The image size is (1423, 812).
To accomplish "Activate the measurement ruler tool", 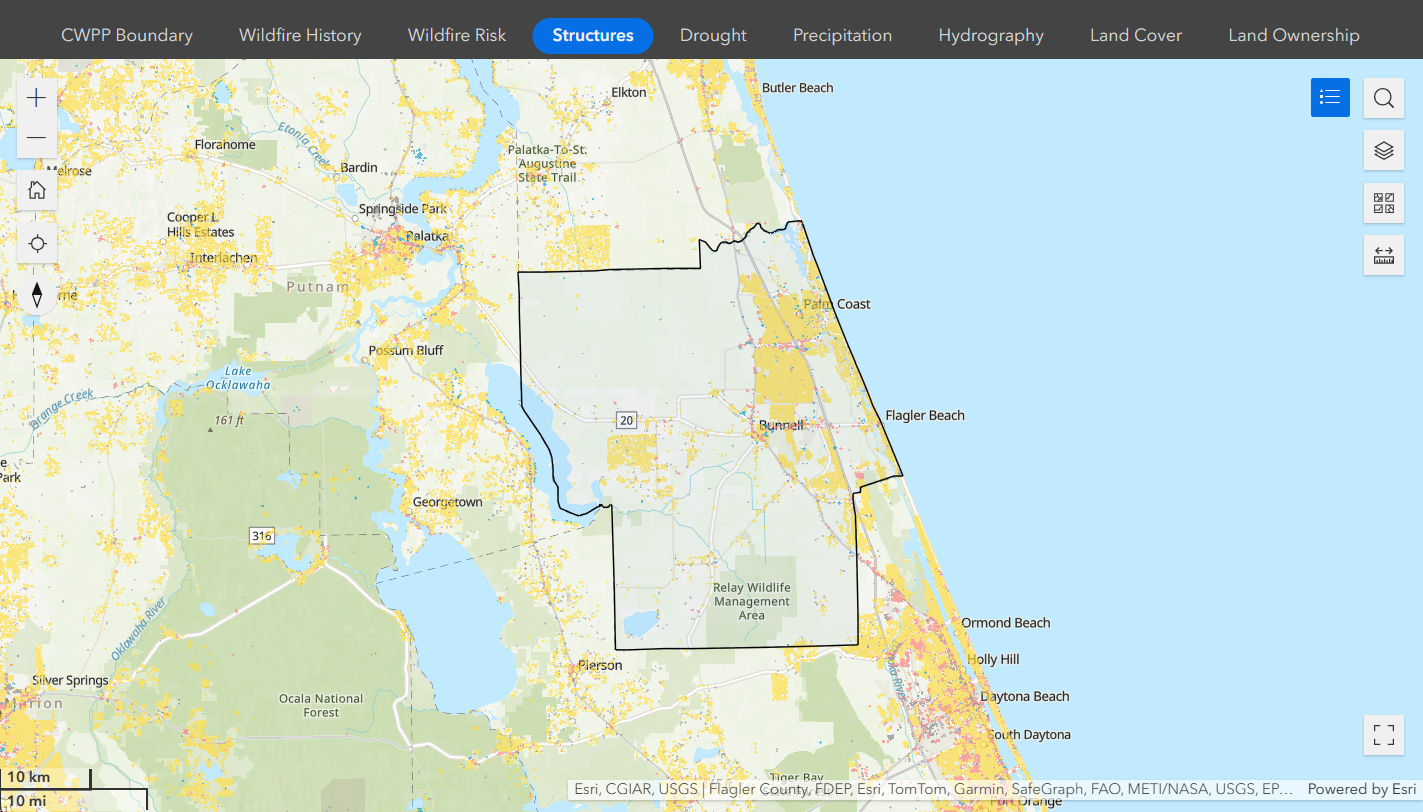I will pos(1383,255).
